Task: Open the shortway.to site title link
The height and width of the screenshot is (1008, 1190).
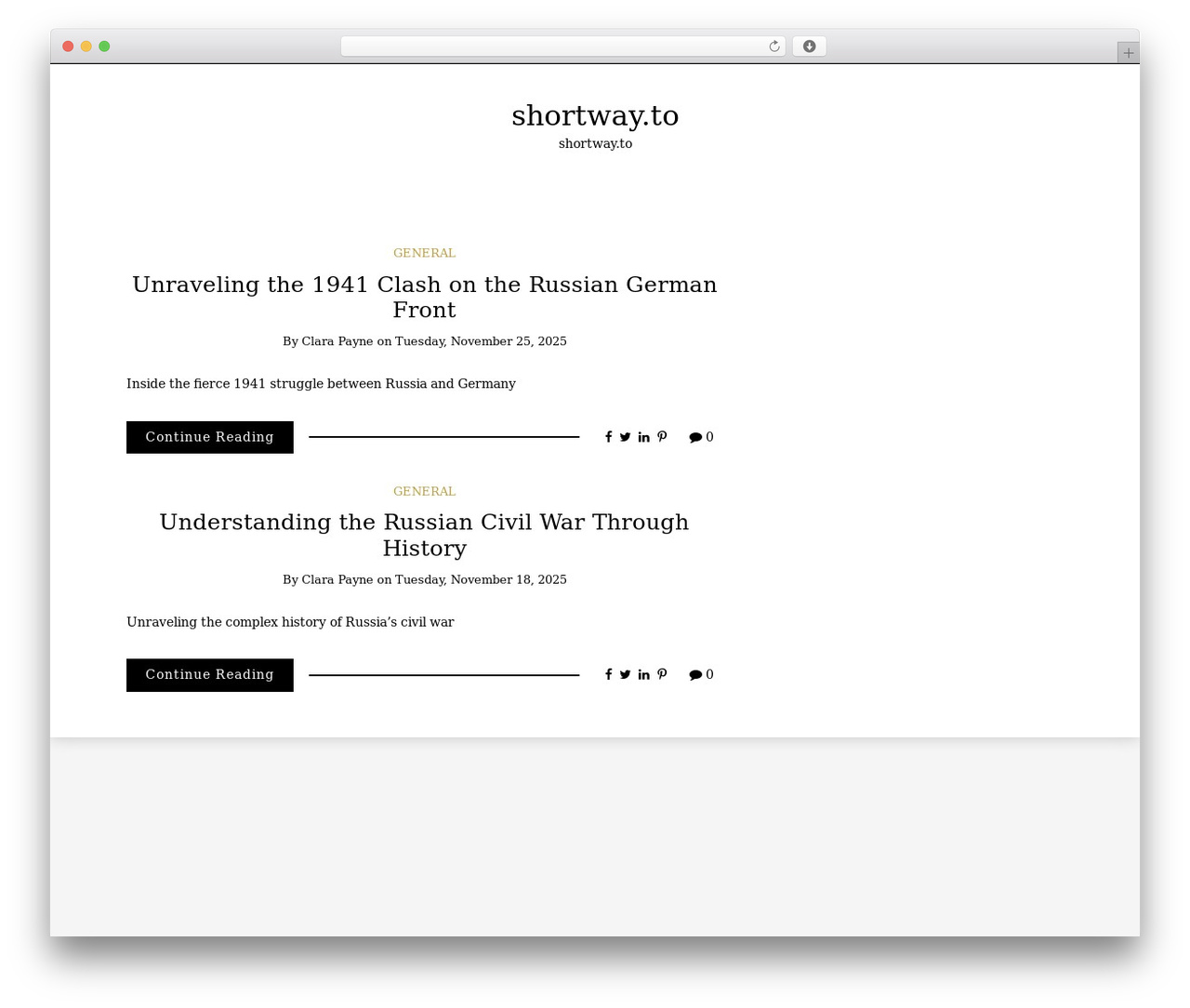Action: pos(595,115)
